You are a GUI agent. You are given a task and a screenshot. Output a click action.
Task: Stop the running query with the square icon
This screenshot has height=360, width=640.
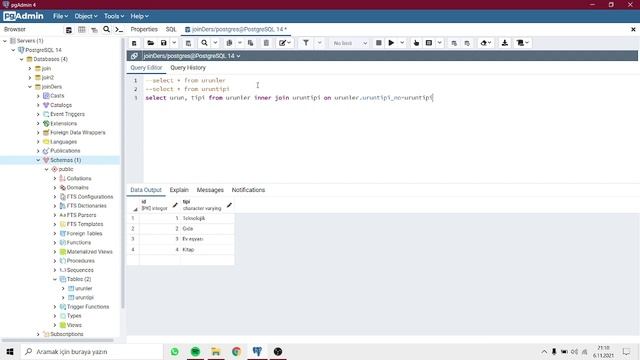click(x=378, y=43)
